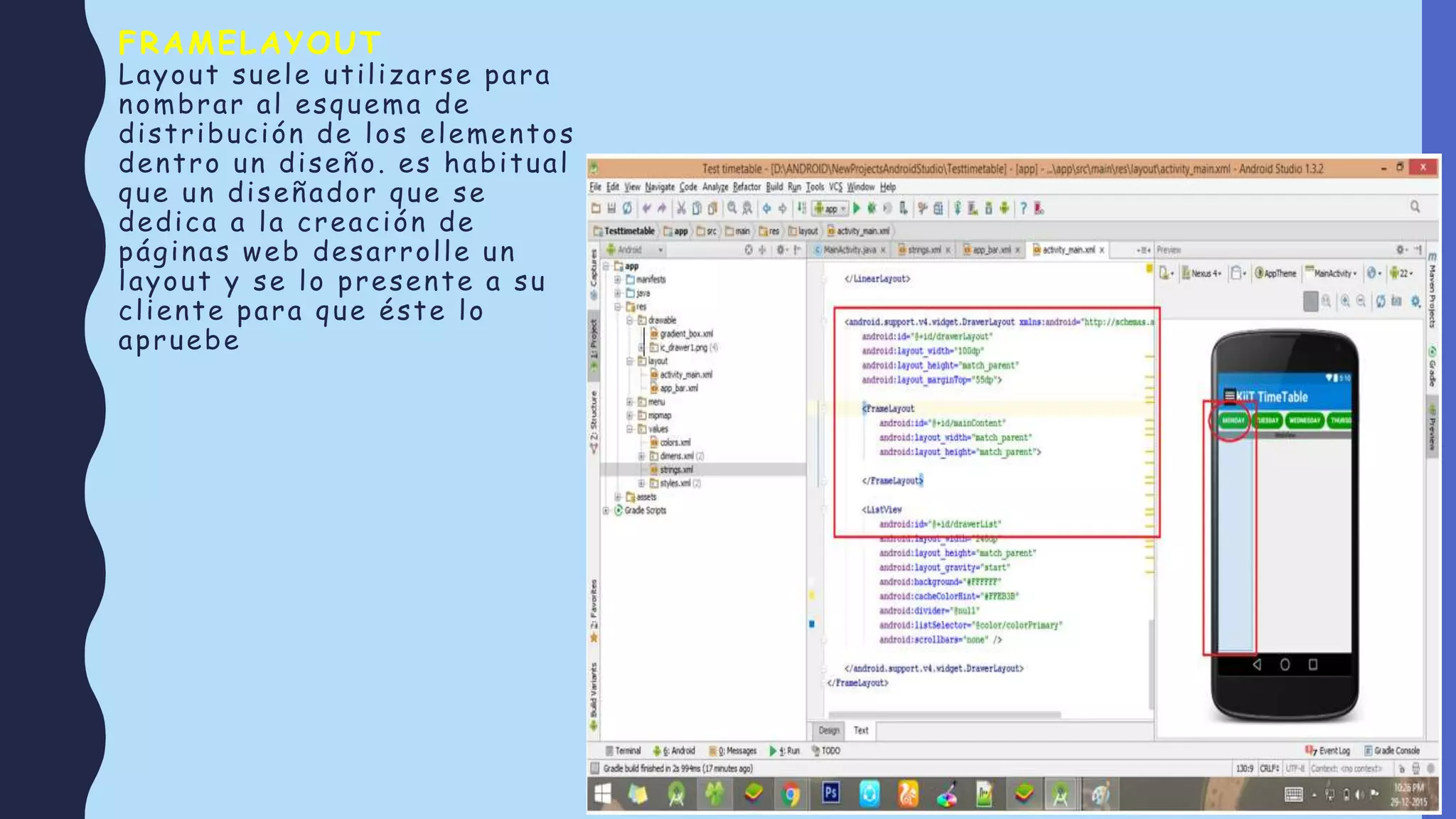
Task: Open the Structure side tool window
Action: [x=594, y=422]
